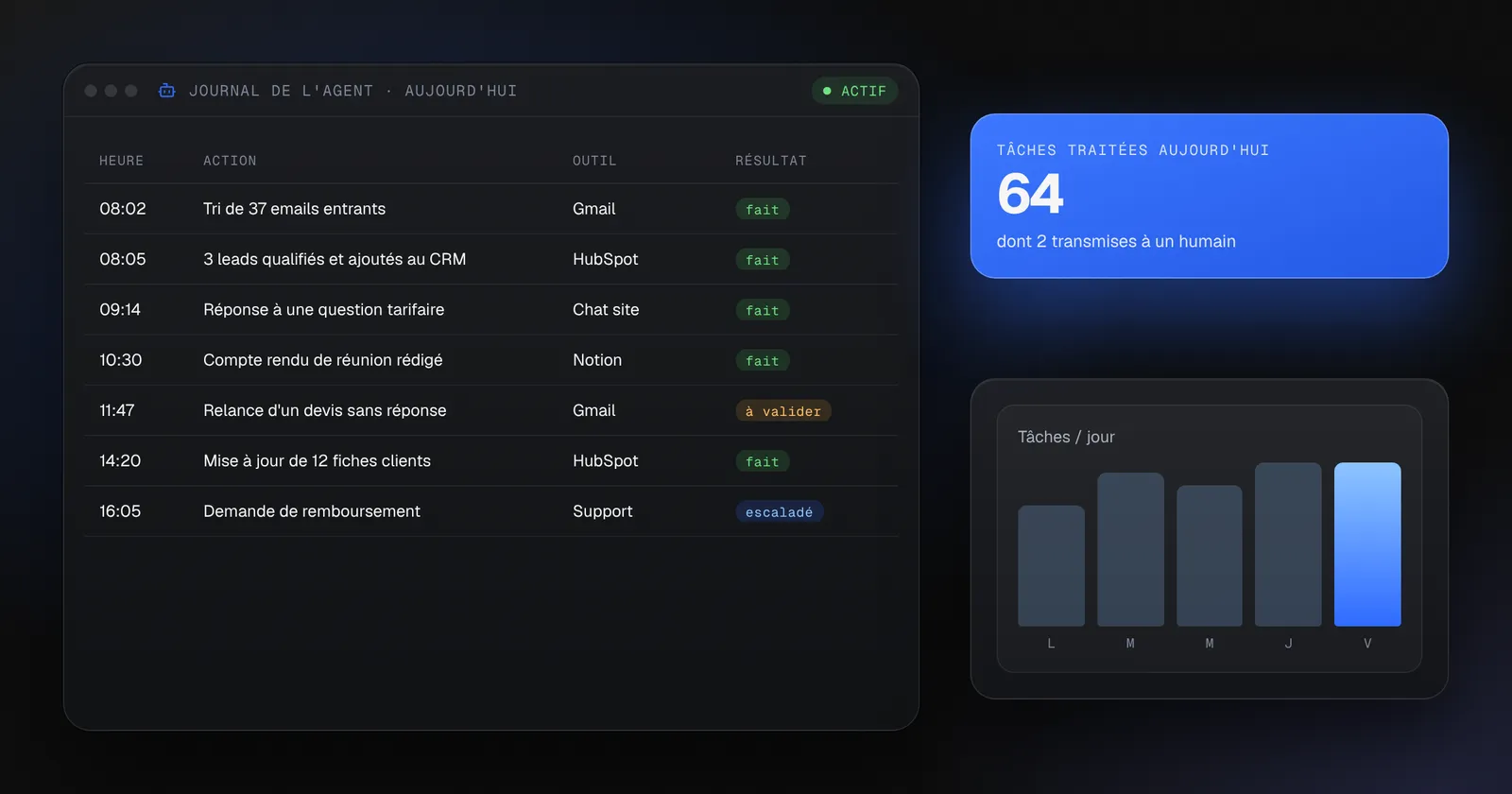Select 'Mise à jour de 12 fiches clients'

pyautogui.click(x=318, y=460)
